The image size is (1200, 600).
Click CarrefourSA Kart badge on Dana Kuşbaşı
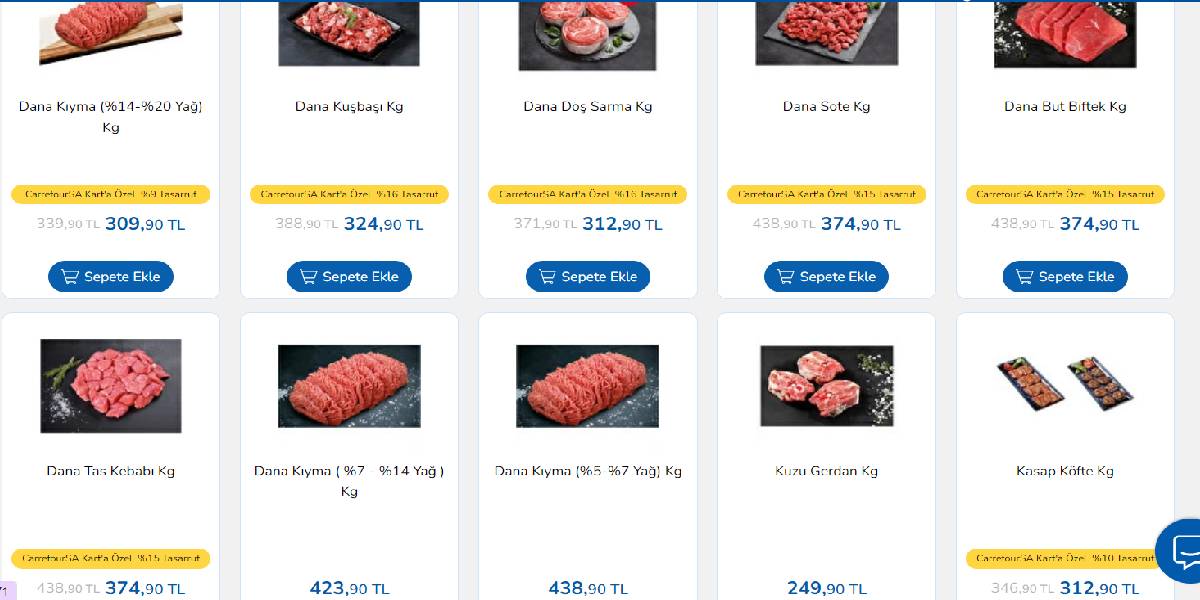(349, 194)
